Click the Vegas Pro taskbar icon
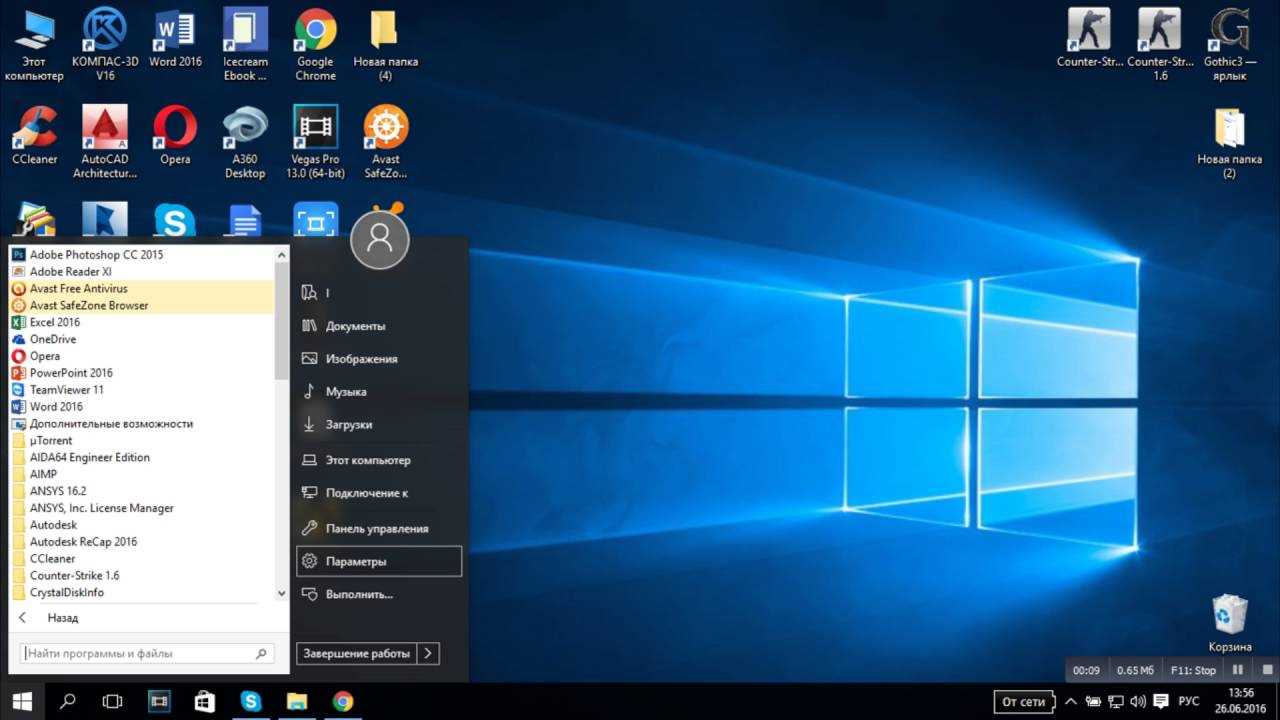Image resolution: width=1280 pixels, height=720 pixels. [x=159, y=701]
